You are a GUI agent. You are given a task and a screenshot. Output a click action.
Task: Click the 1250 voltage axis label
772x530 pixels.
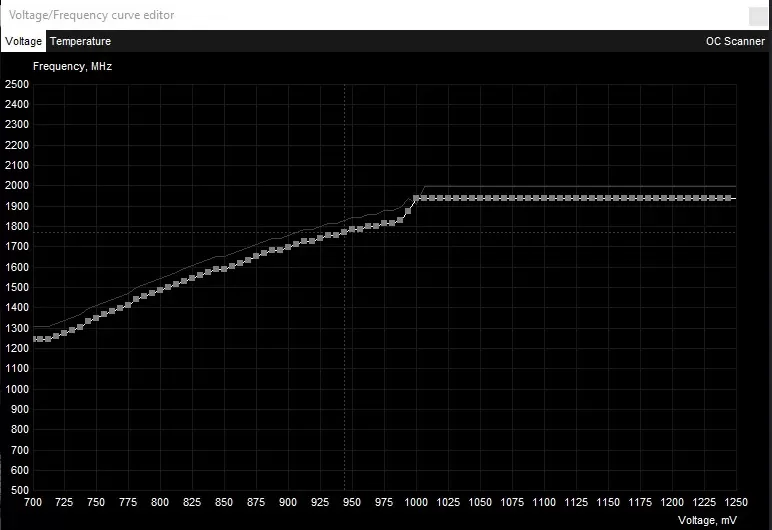[736, 502]
